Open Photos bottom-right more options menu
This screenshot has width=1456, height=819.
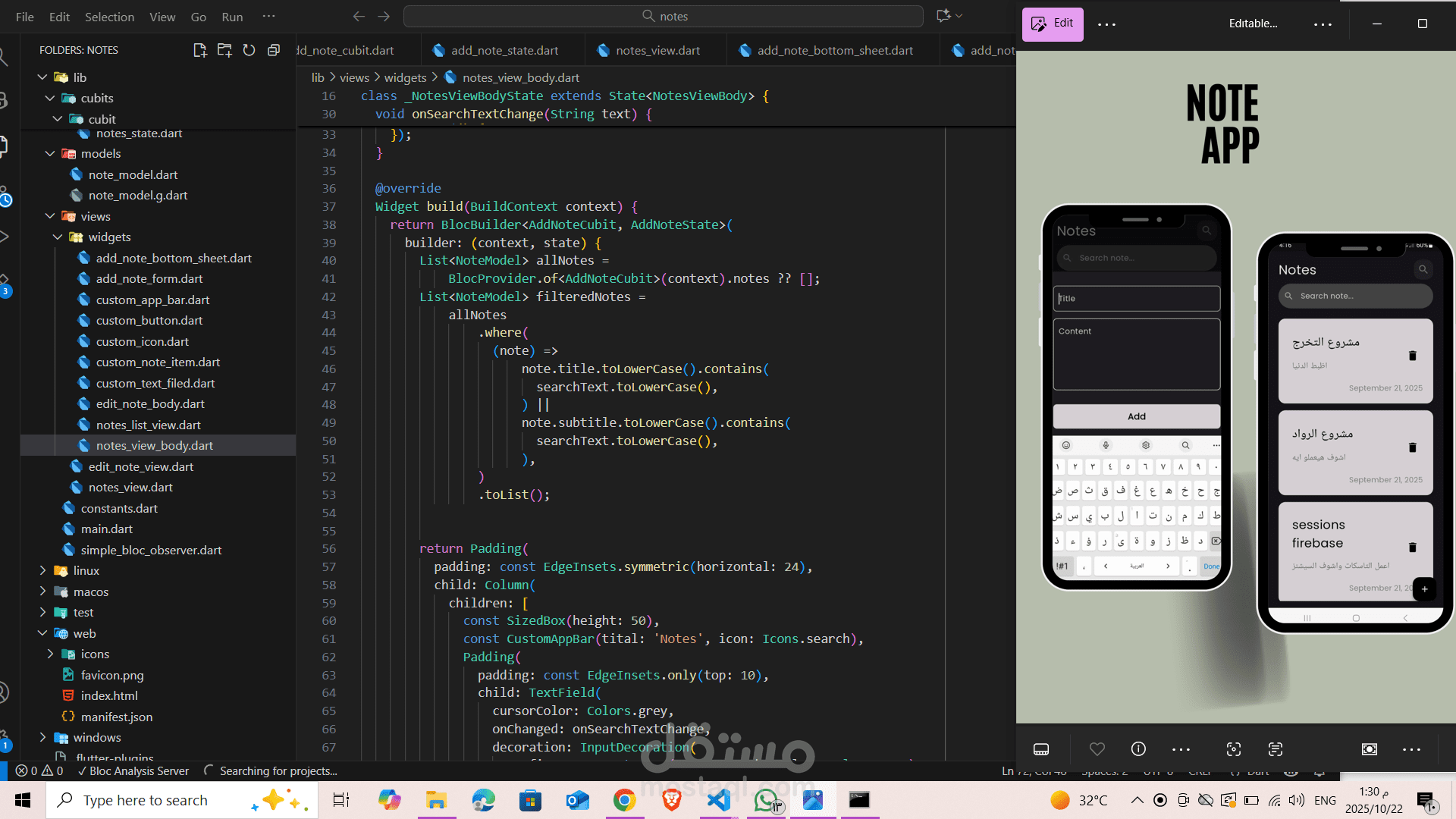(x=1411, y=749)
